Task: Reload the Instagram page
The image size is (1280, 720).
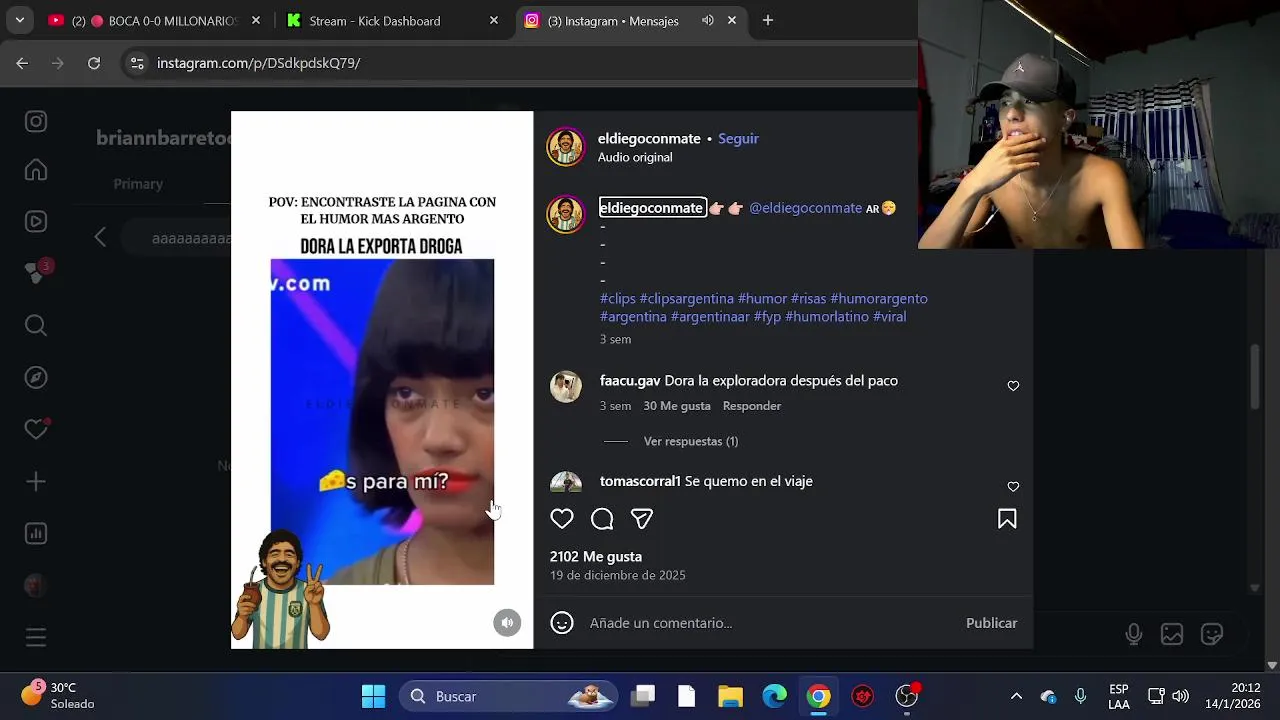Action: [94, 63]
